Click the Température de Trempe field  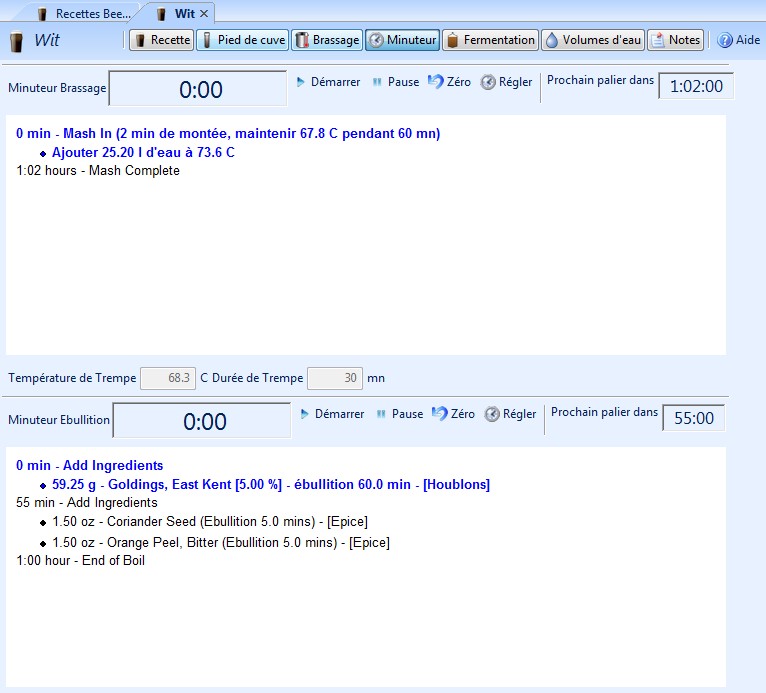click(168, 378)
